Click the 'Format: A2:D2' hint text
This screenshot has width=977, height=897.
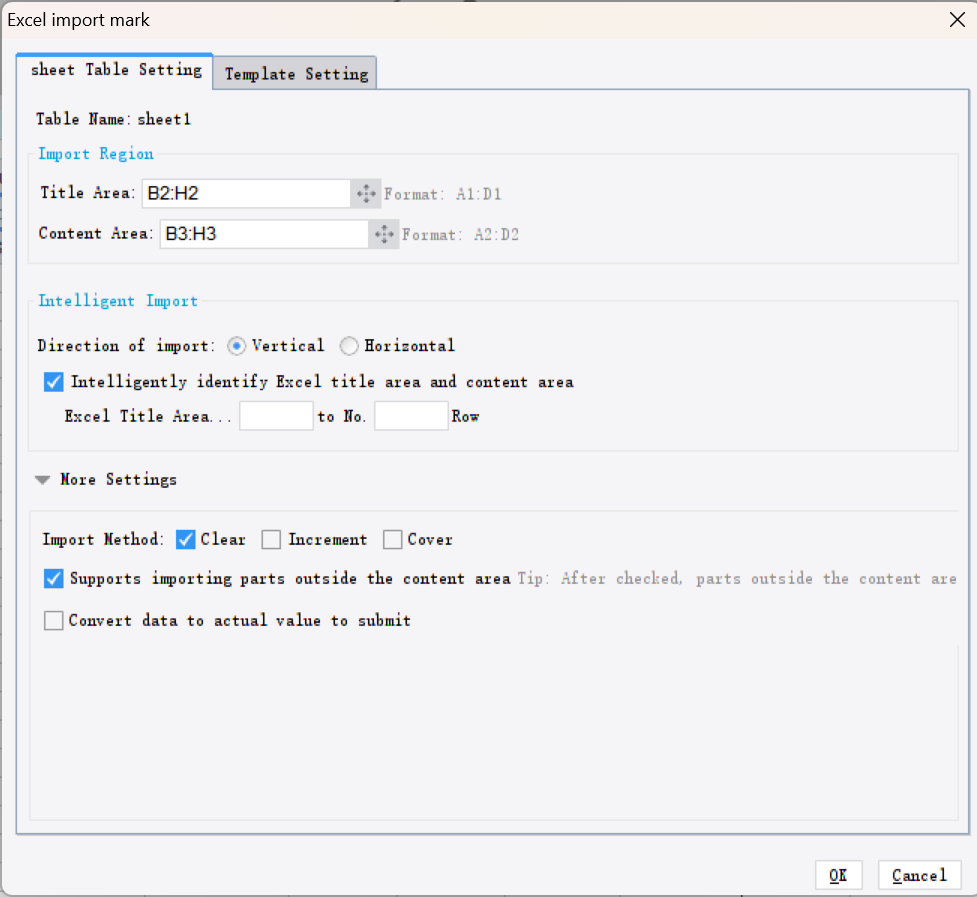pyautogui.click(x=460, y=235)
